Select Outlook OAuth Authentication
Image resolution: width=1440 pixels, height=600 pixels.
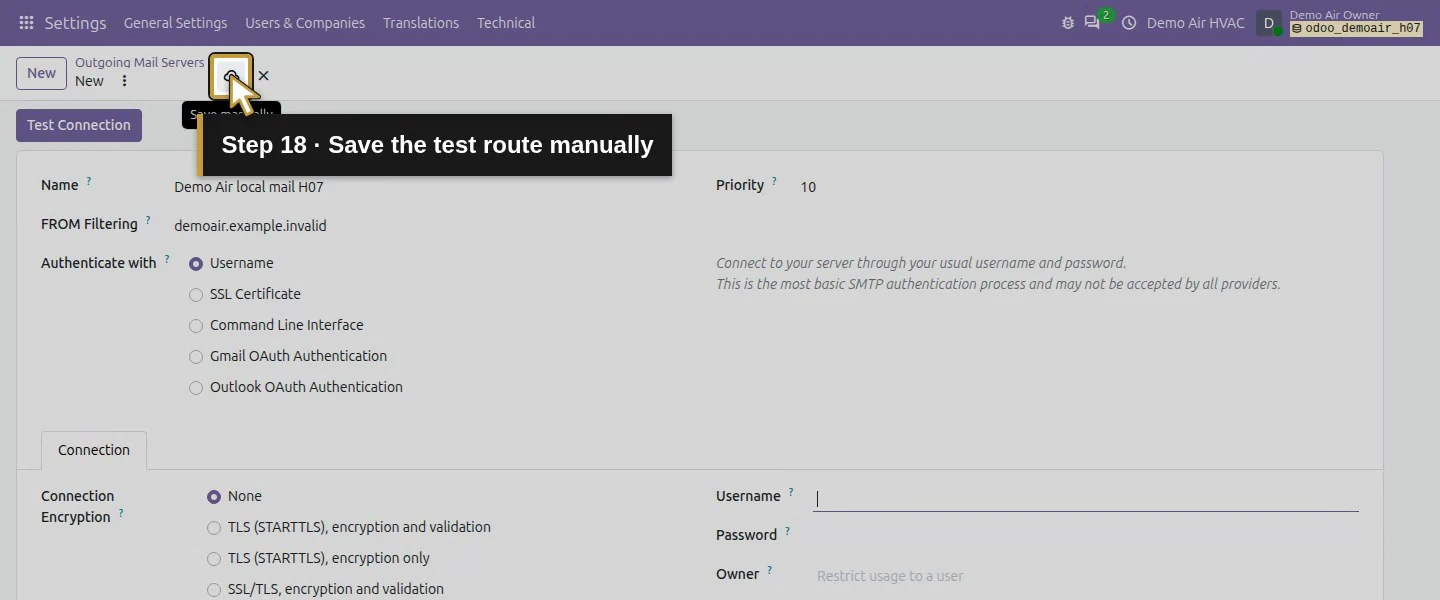pyautogui.click(x=196, y=388)
